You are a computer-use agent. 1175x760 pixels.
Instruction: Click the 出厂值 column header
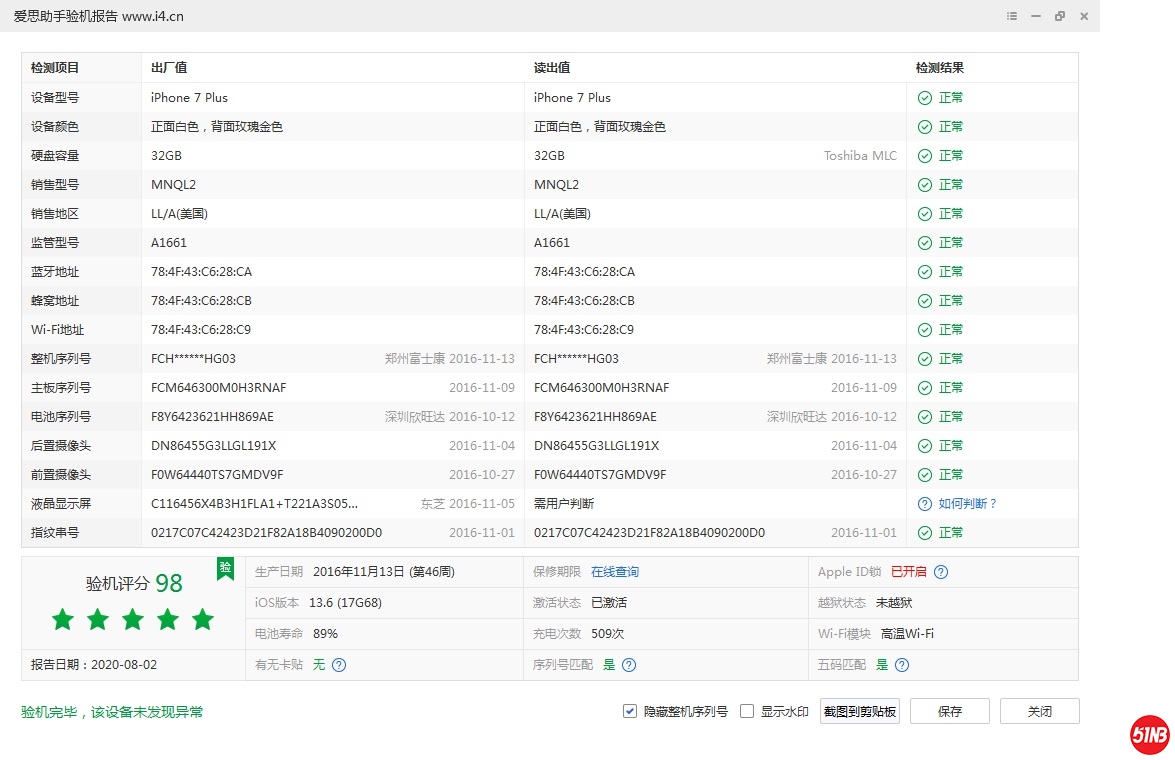point(169,68)
